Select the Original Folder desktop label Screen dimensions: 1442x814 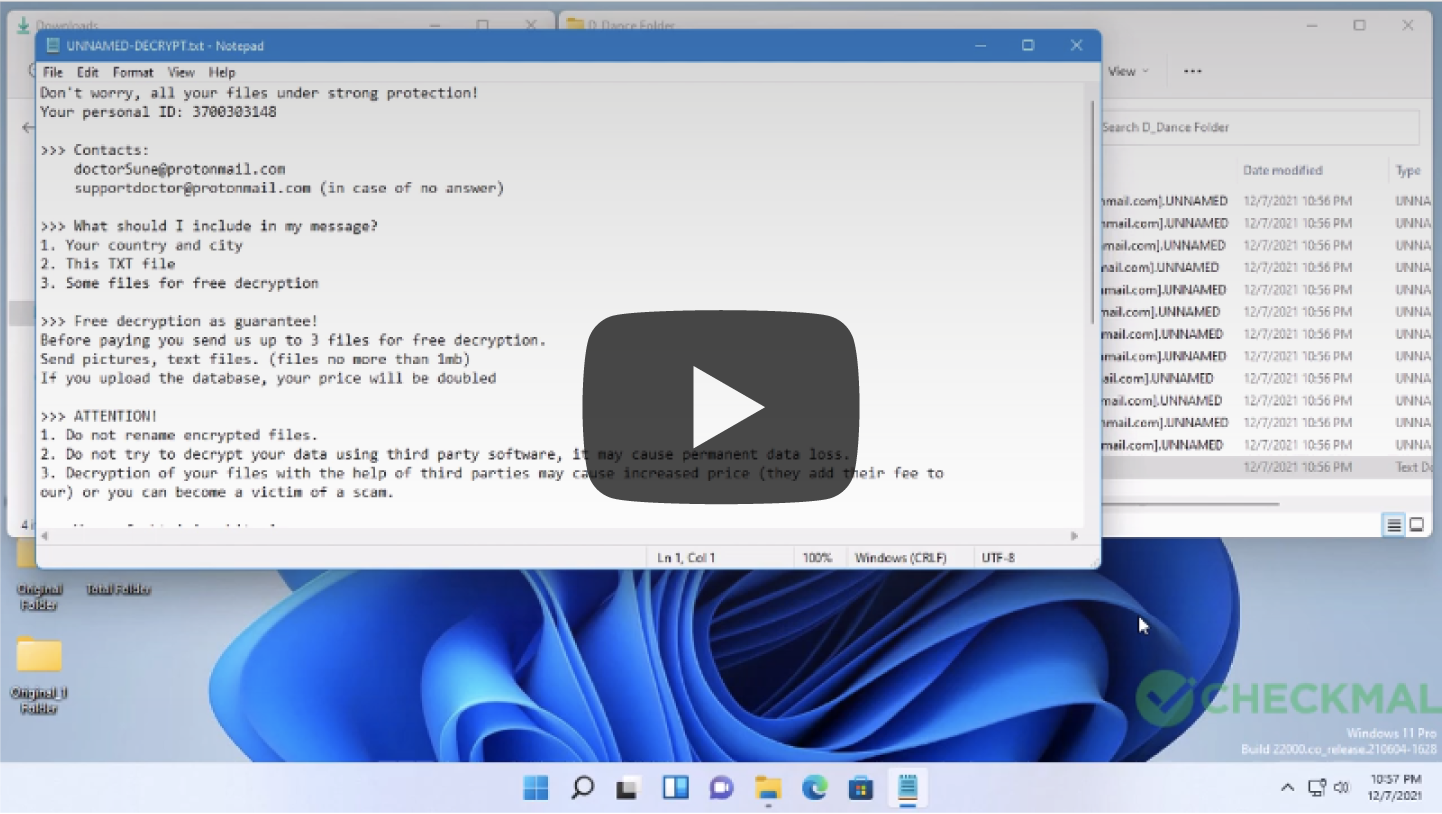click(x=39, y=597)
